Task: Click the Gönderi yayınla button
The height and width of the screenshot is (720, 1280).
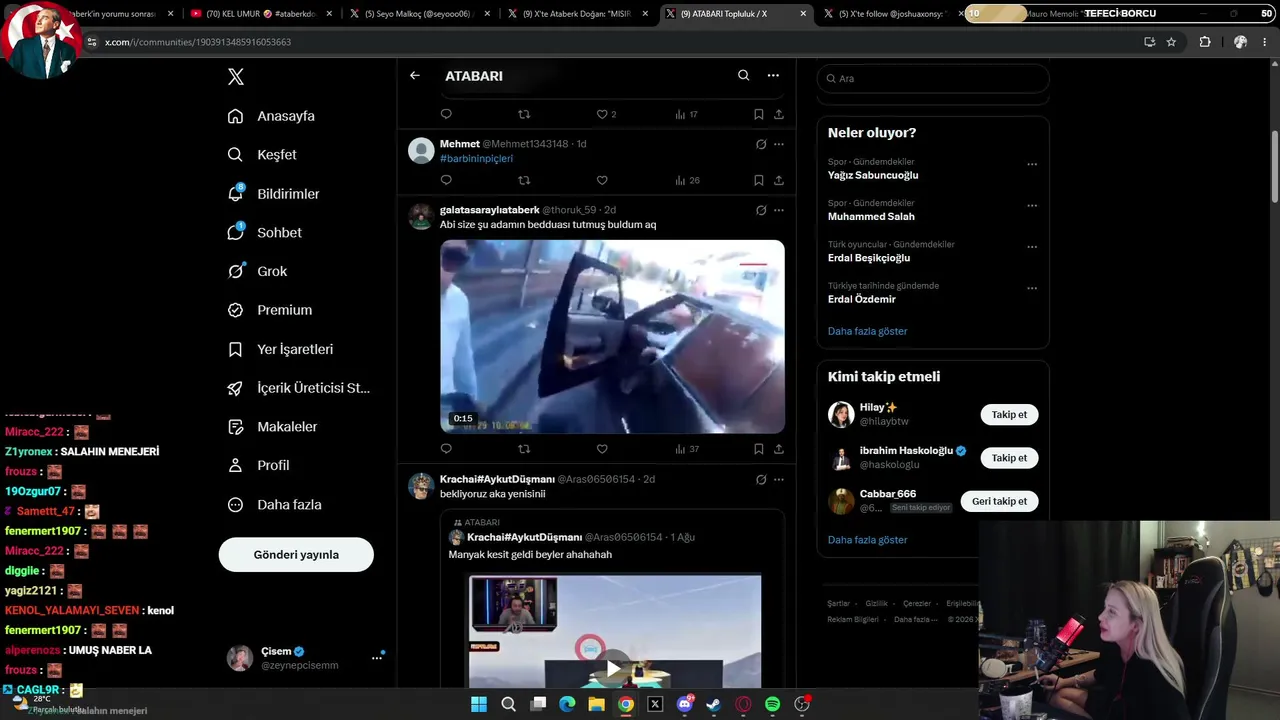Action: [296, 555]
